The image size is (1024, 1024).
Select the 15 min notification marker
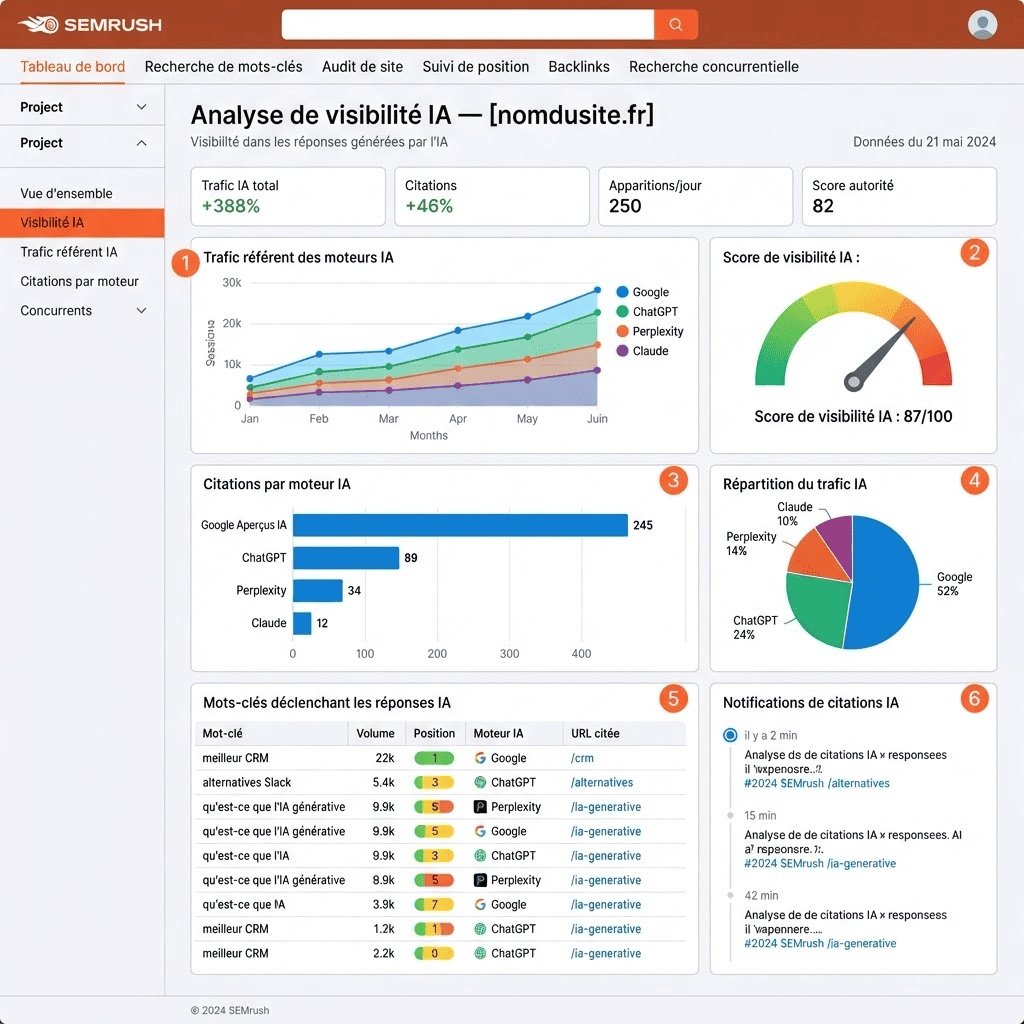730,816
